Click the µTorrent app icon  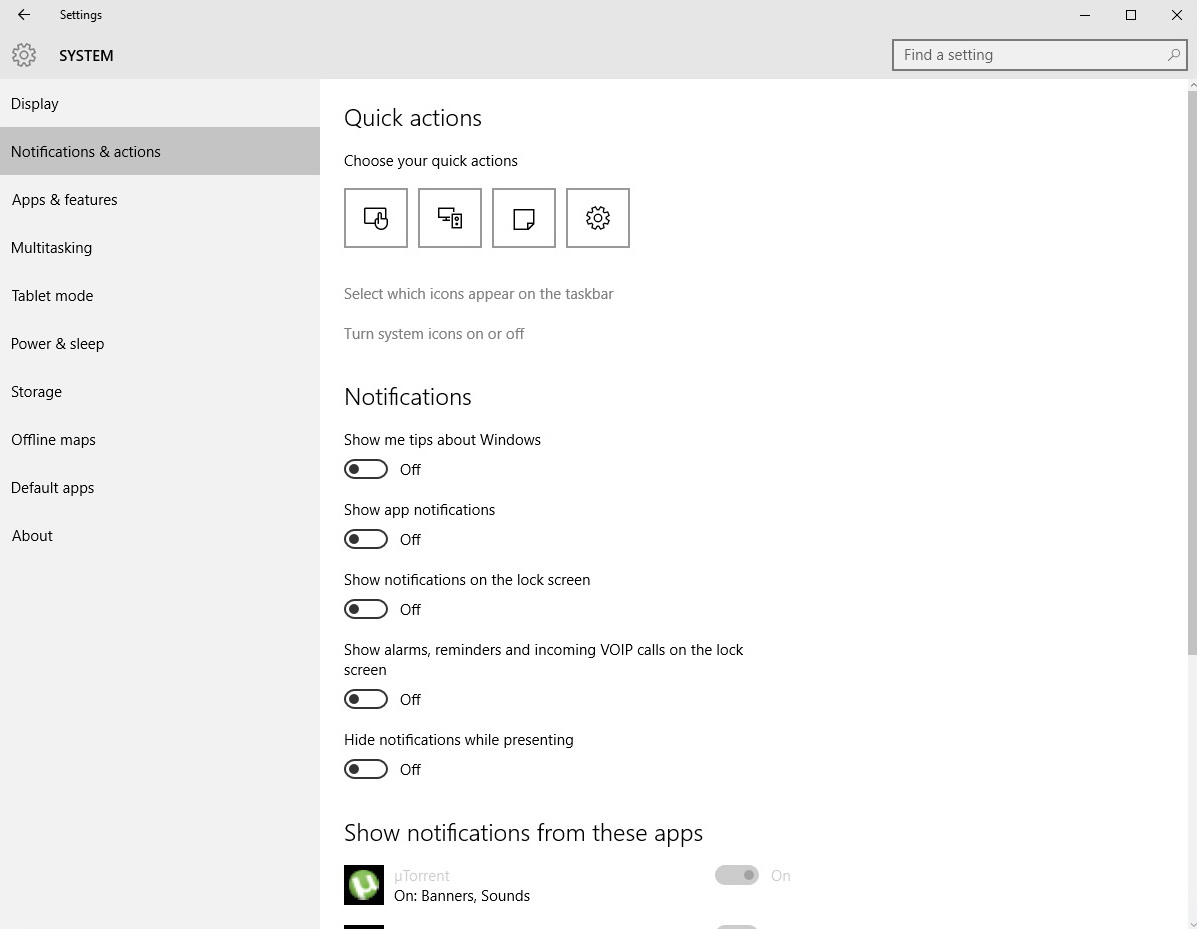tap(363, 885)
